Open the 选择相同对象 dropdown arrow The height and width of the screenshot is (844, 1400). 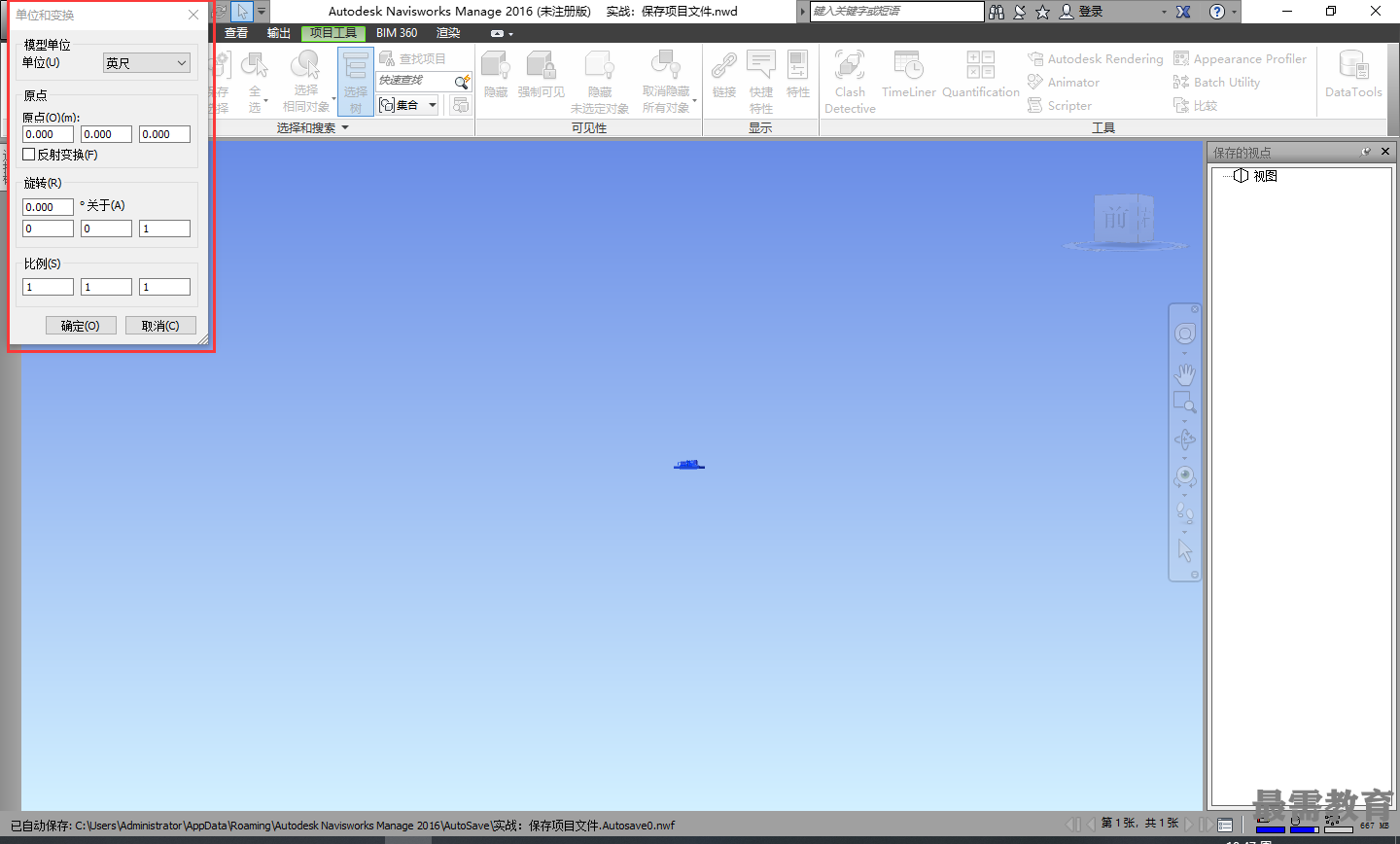pos(333,98)
